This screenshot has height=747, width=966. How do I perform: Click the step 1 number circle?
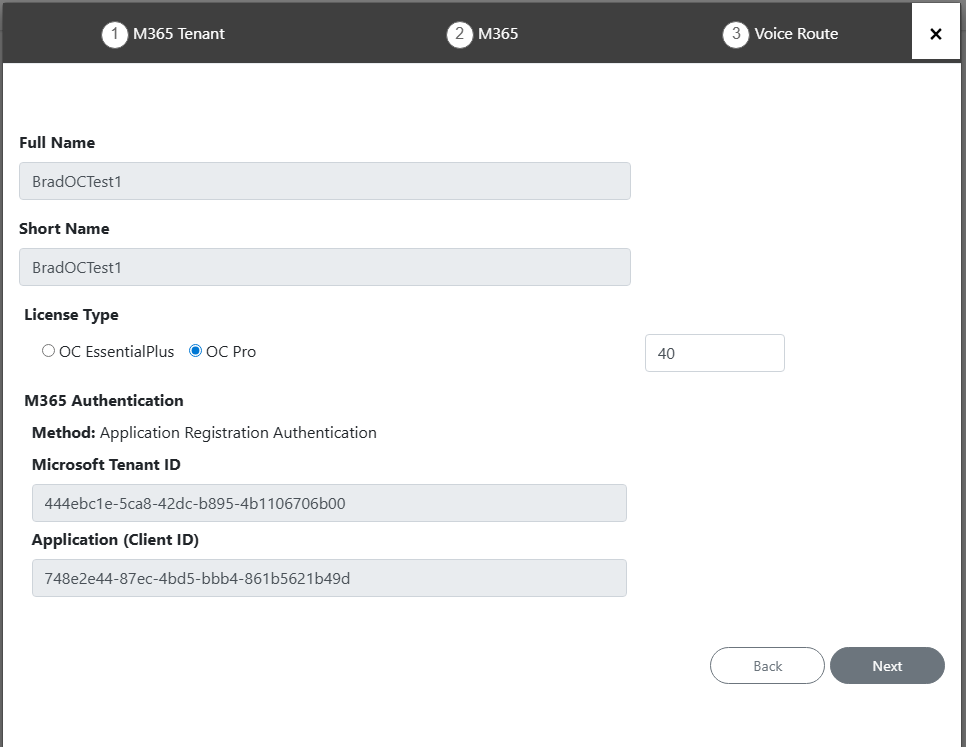[115, 35]
